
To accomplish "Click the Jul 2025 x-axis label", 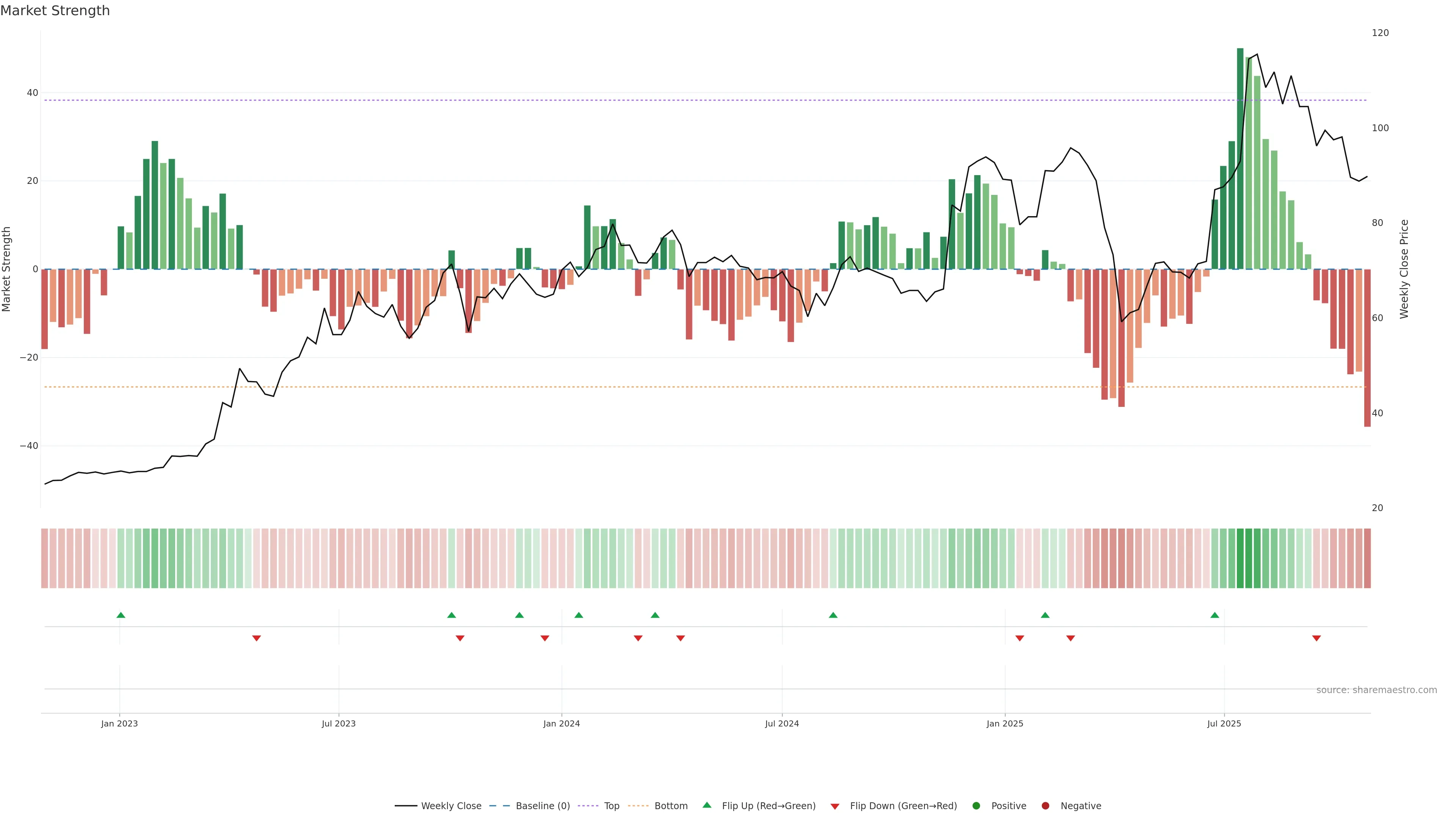I will (x=1224, y=723).
